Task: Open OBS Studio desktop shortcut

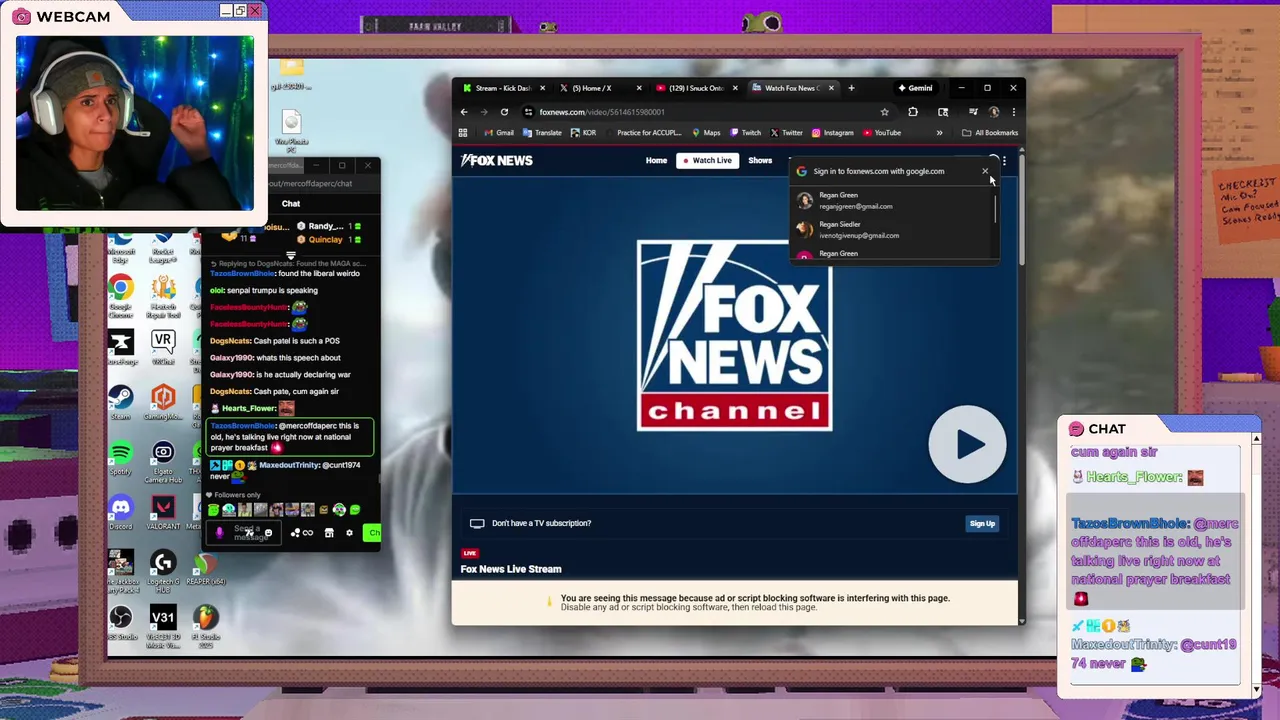Action: 121,624
